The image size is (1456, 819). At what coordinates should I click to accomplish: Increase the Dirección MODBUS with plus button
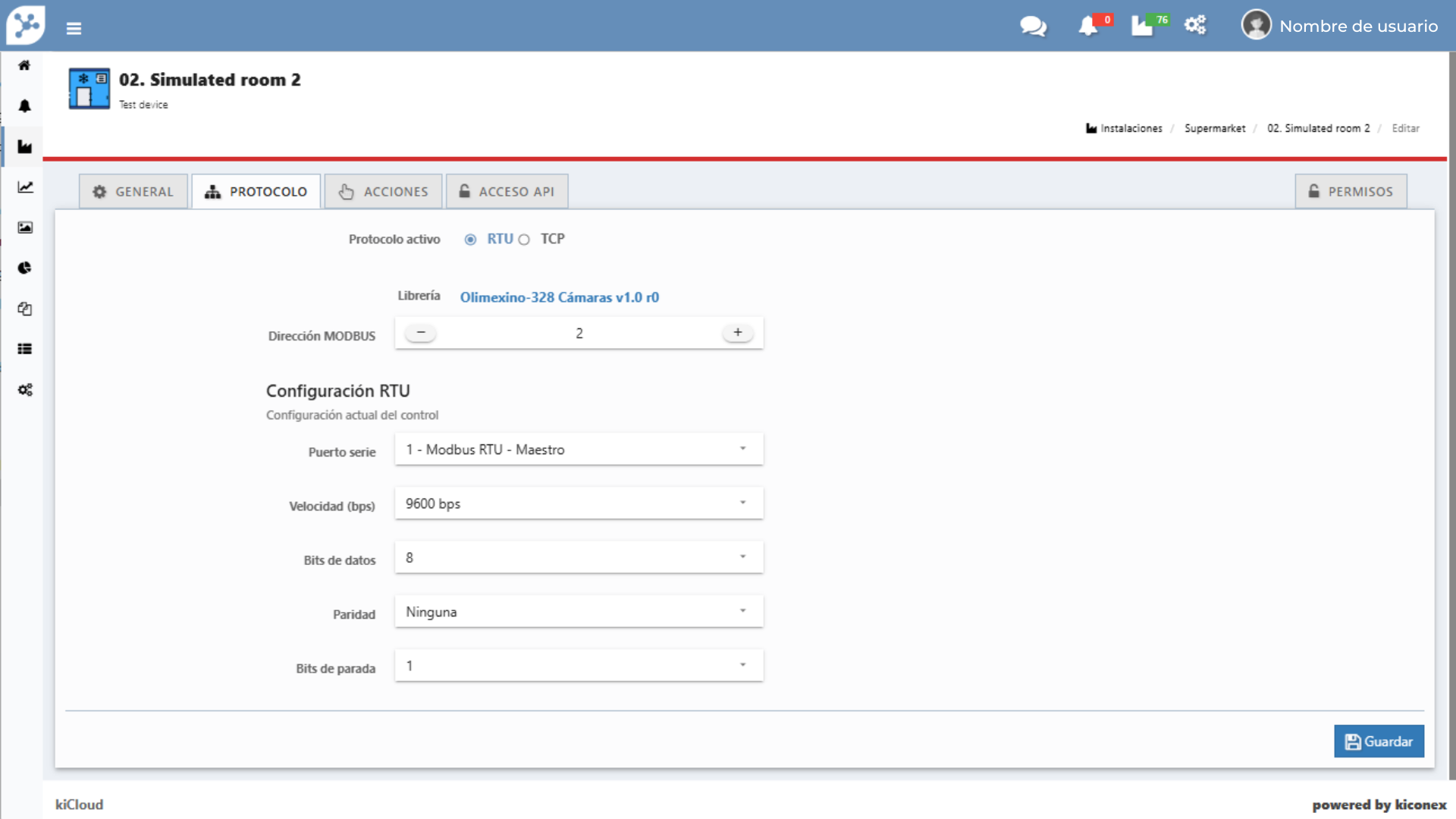coord(737,333)
